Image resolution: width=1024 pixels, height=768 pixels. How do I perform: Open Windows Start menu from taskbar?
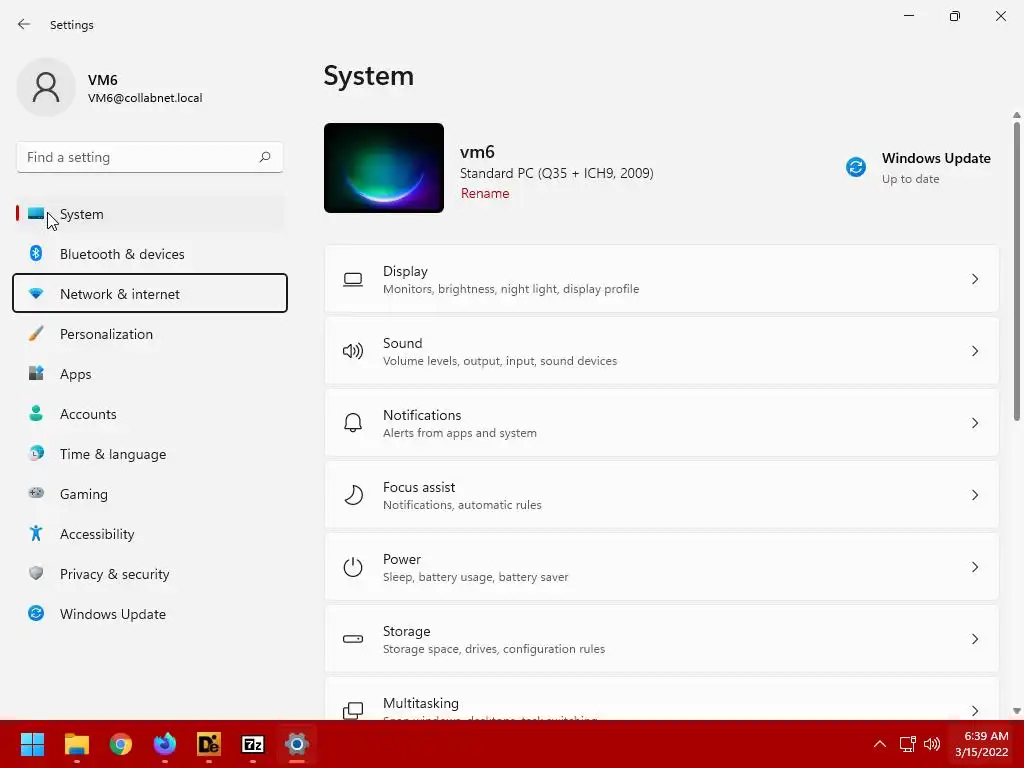coord(32,744)
